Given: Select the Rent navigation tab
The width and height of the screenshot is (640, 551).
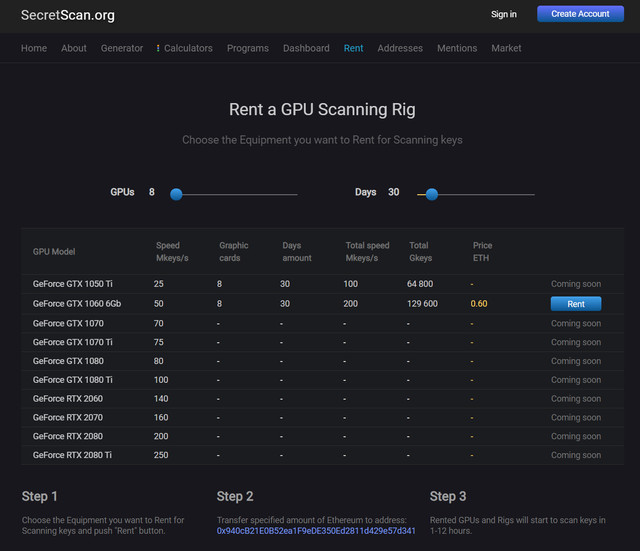Looking at the screenshot, I should pos(353,48).
